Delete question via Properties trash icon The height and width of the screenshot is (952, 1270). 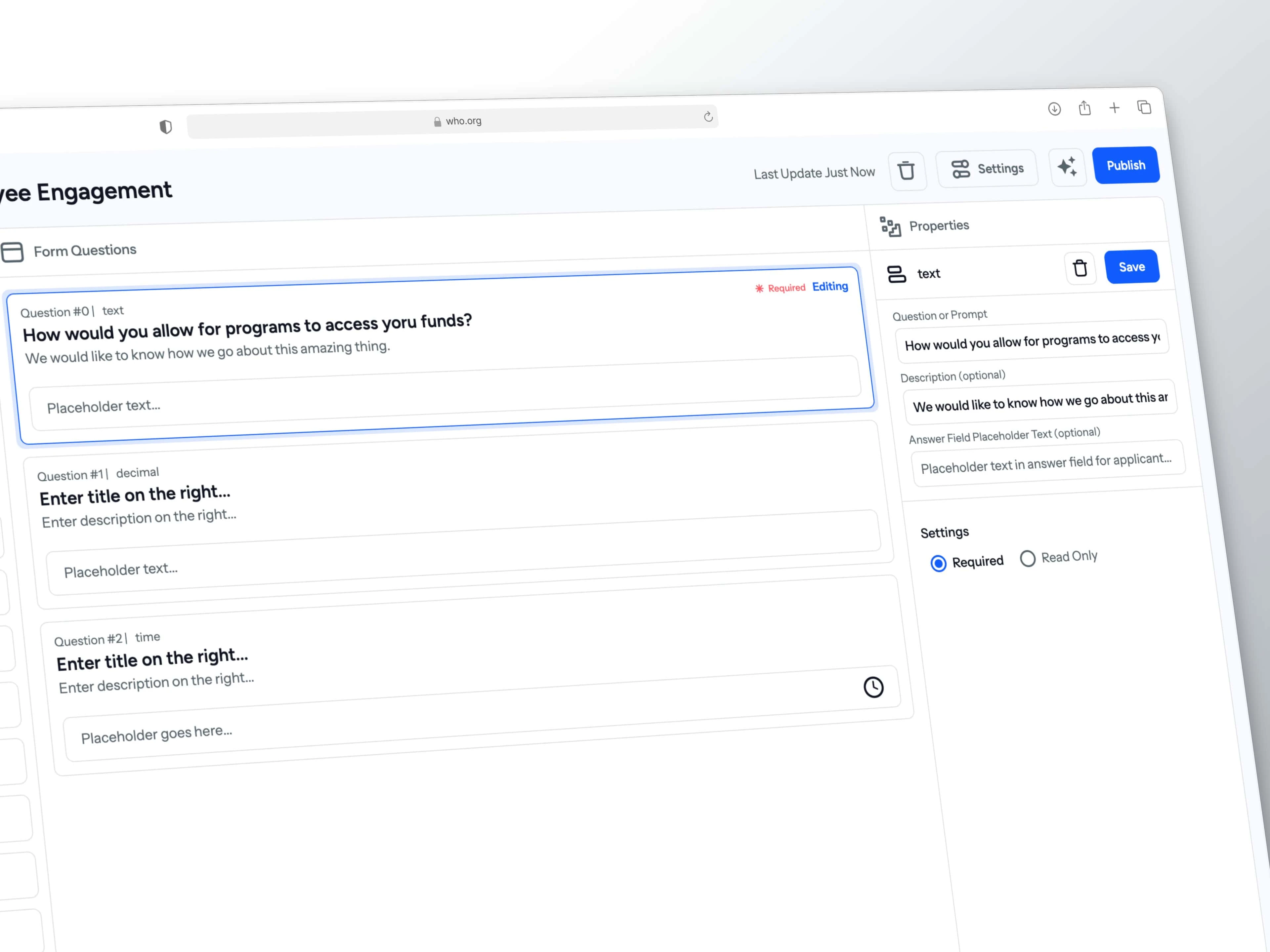point(1080,268)
